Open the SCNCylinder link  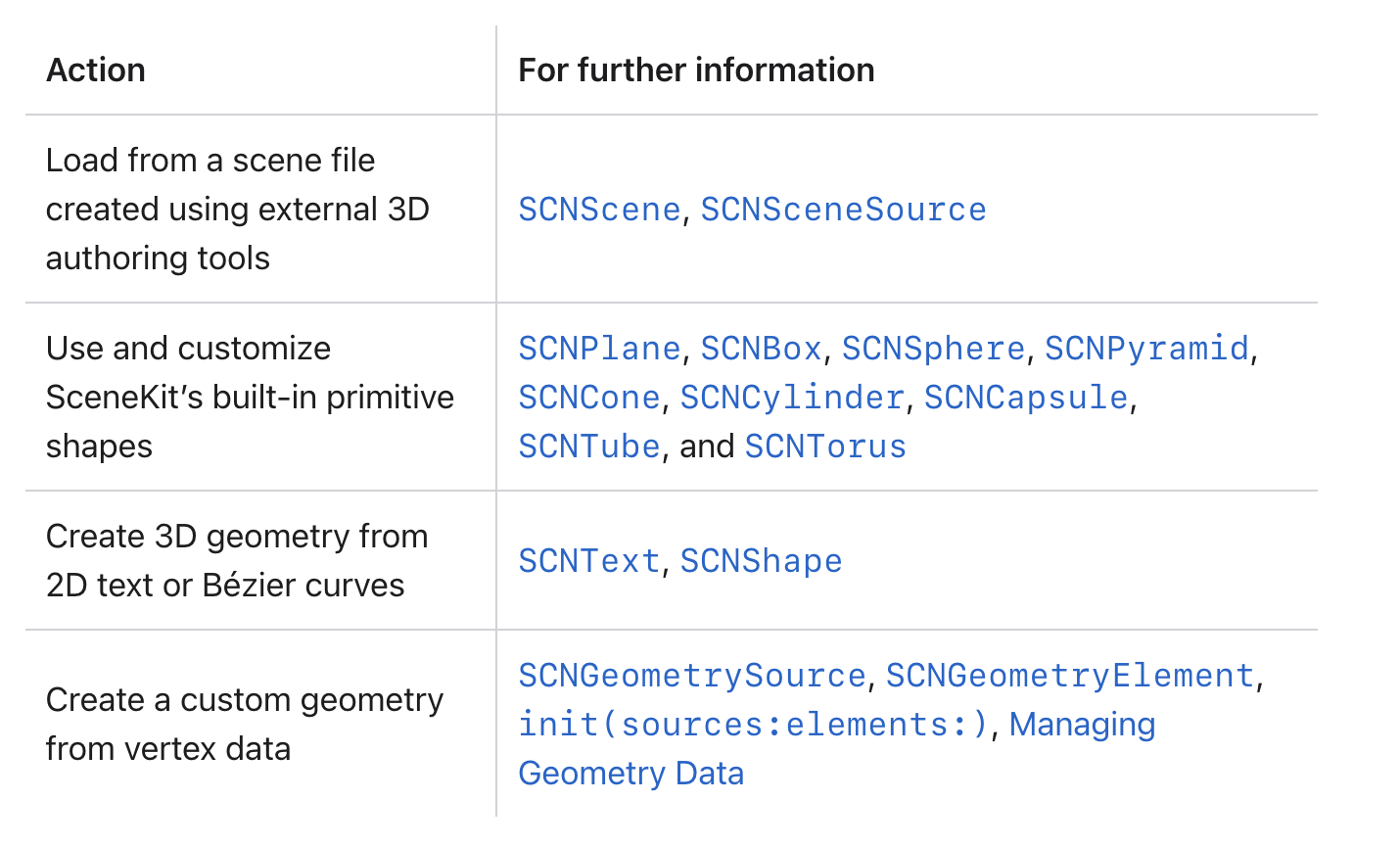click(791, 398)
